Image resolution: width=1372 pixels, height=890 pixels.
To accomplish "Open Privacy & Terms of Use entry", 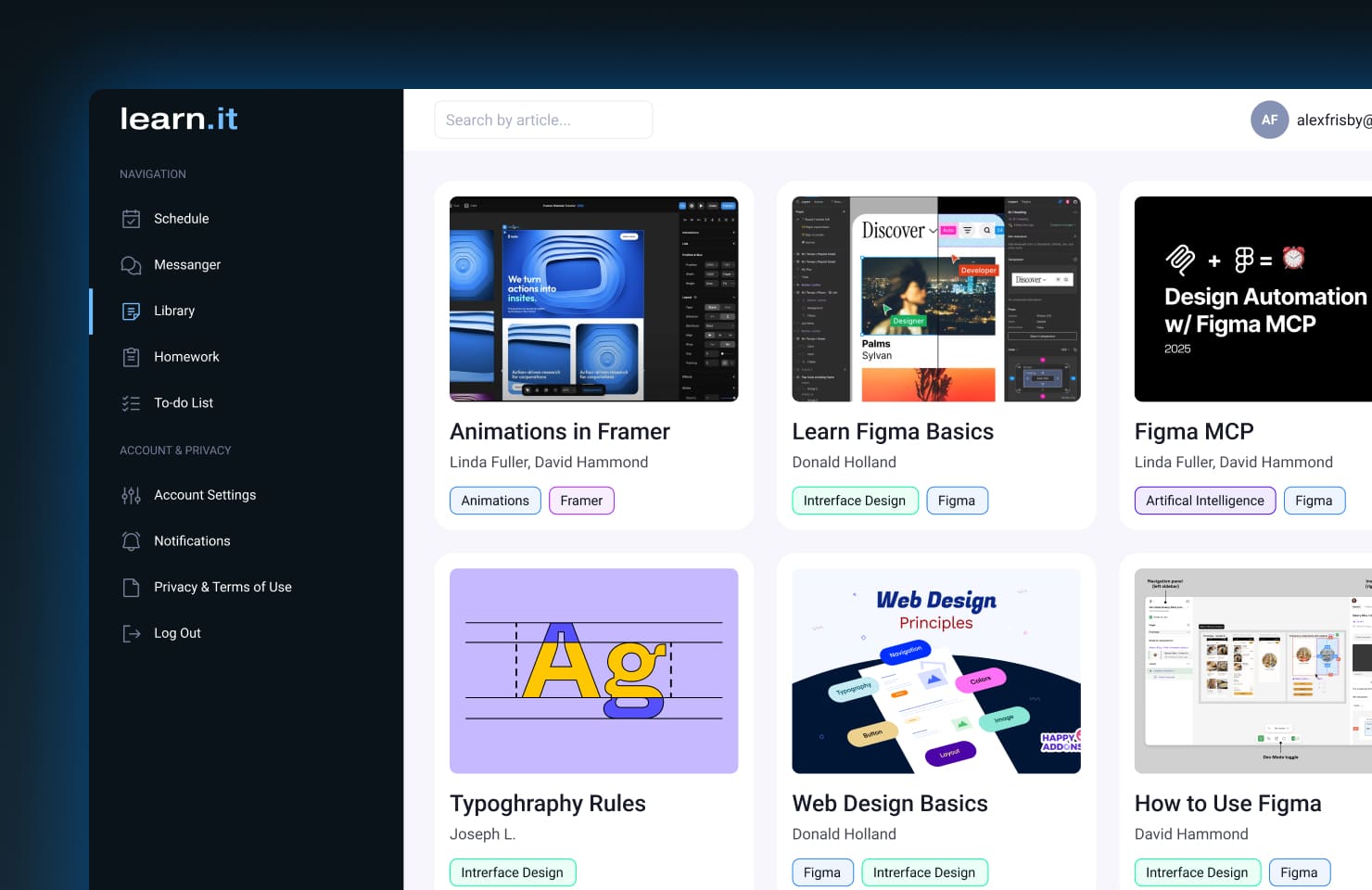I will click(x=223, y=587).
